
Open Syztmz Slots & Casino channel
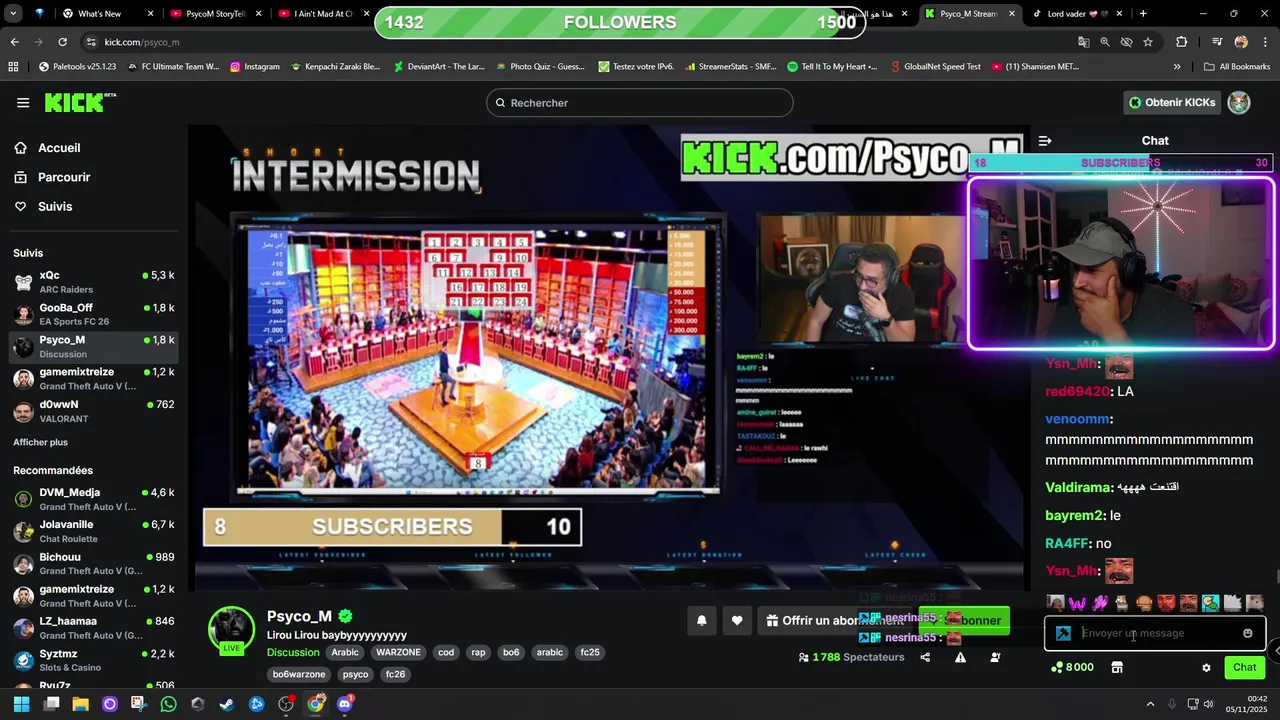93,660
